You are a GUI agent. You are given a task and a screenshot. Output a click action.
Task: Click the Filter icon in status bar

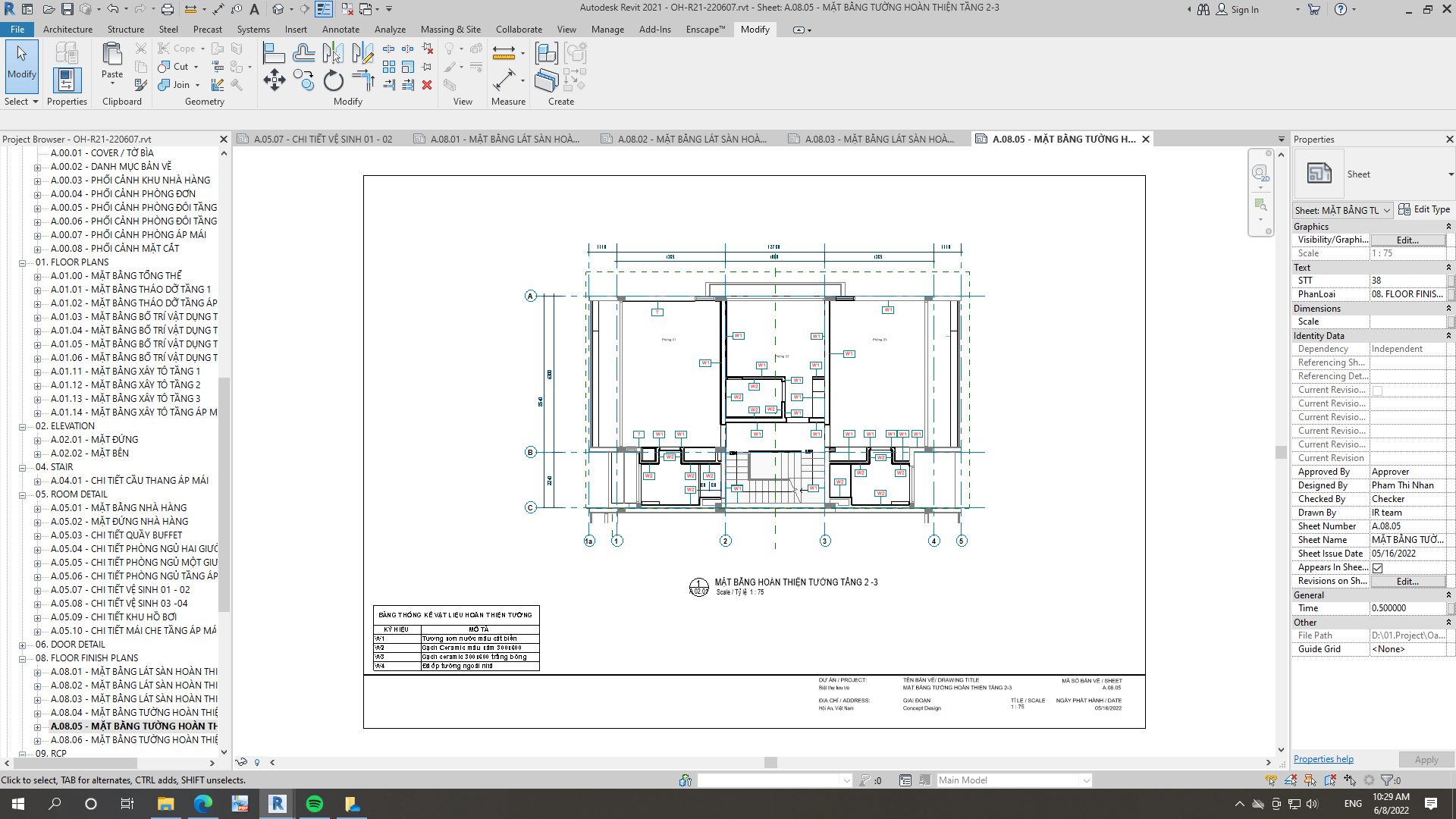[x=1387, y=780]
